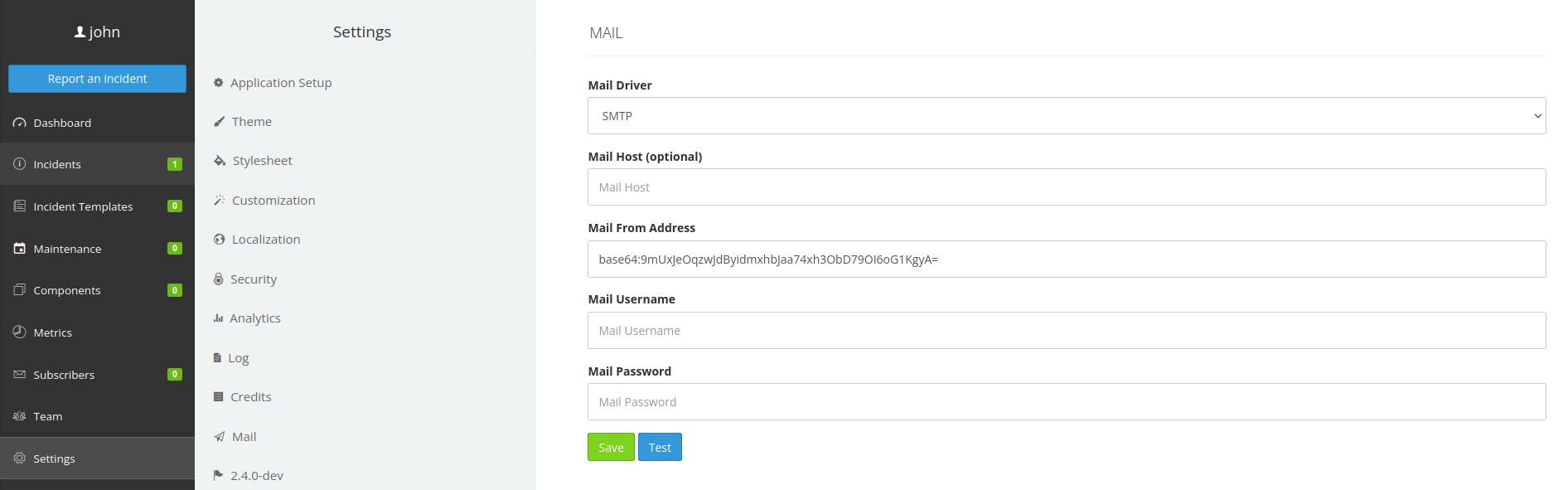The width and height of the screenshot is (1568, 490).
Task: Click Report an incident
Action: click(x=97, y=78)
